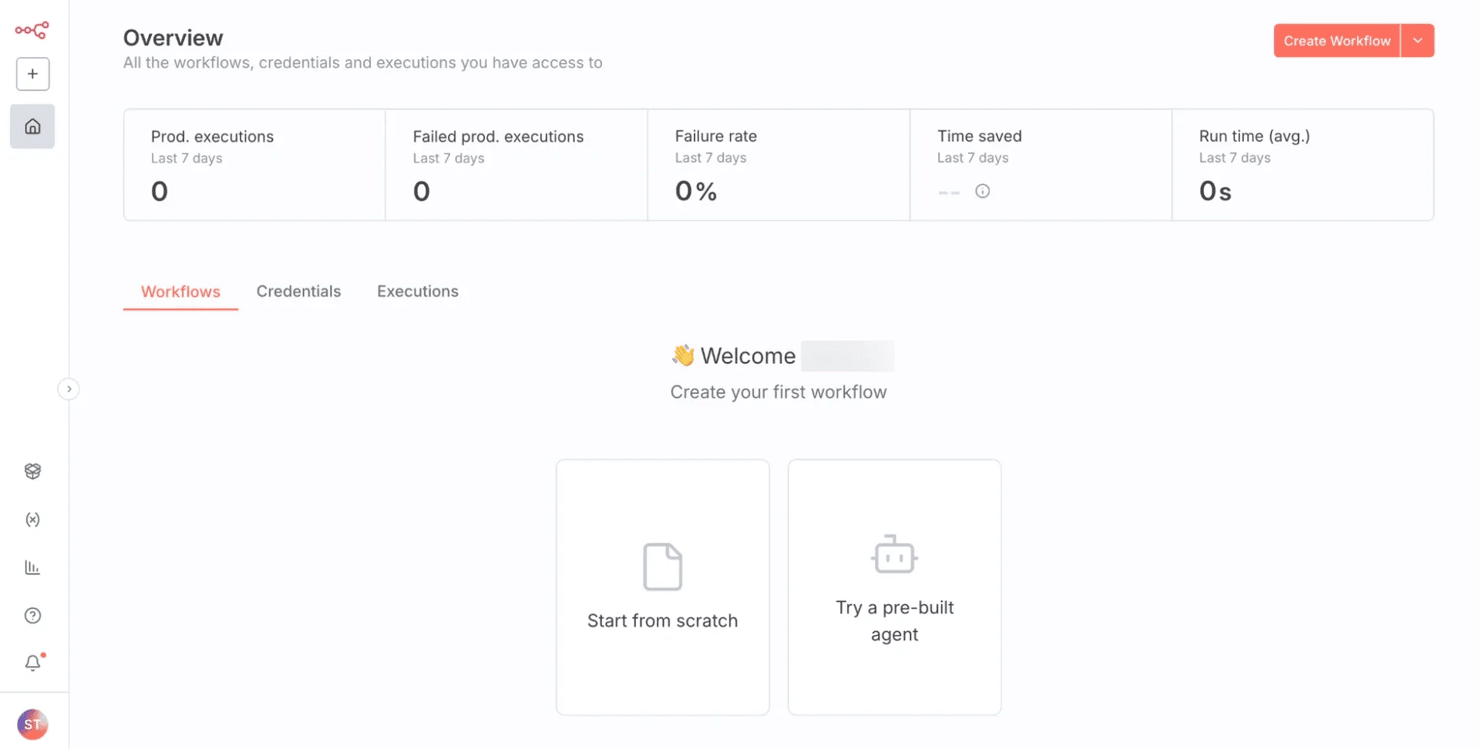
Task: Click the n8n logo icon
Action: (x=32, y=30)
